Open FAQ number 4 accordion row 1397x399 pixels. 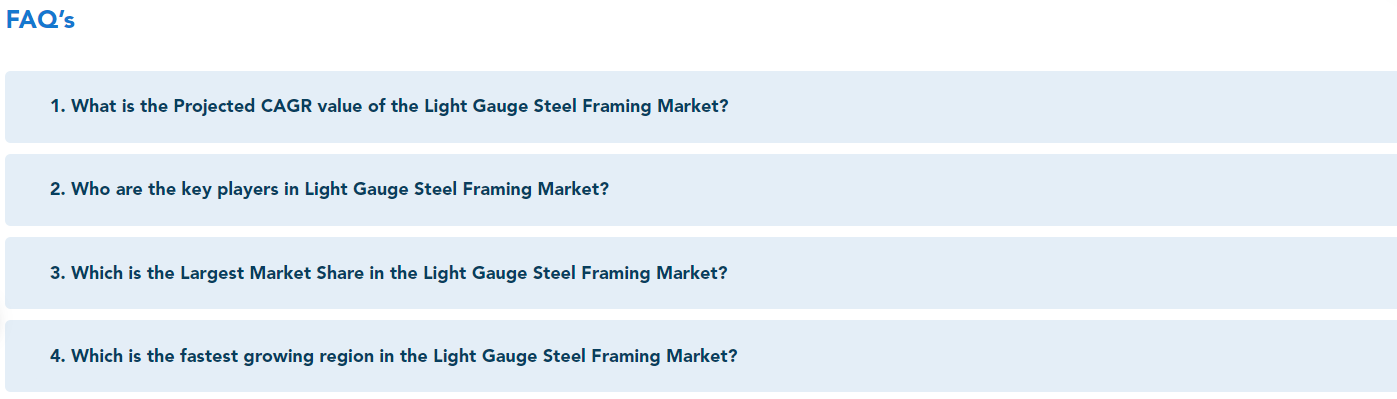click(x=700, y=356)
